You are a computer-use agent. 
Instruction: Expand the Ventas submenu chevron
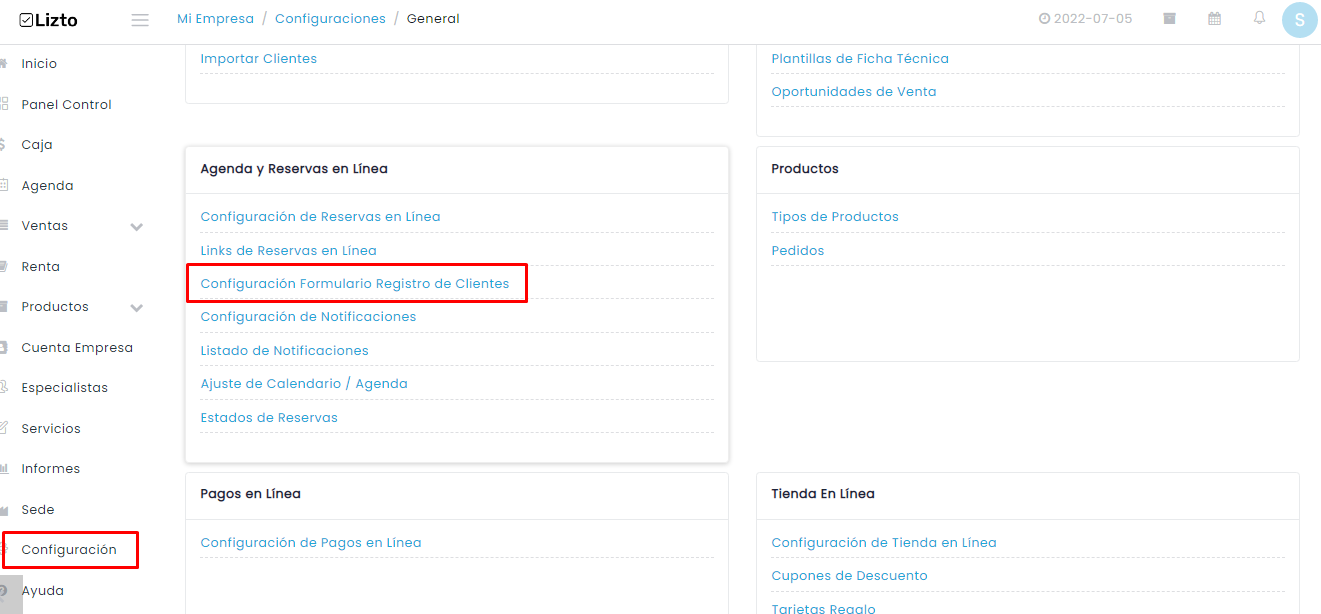point(137,227)
